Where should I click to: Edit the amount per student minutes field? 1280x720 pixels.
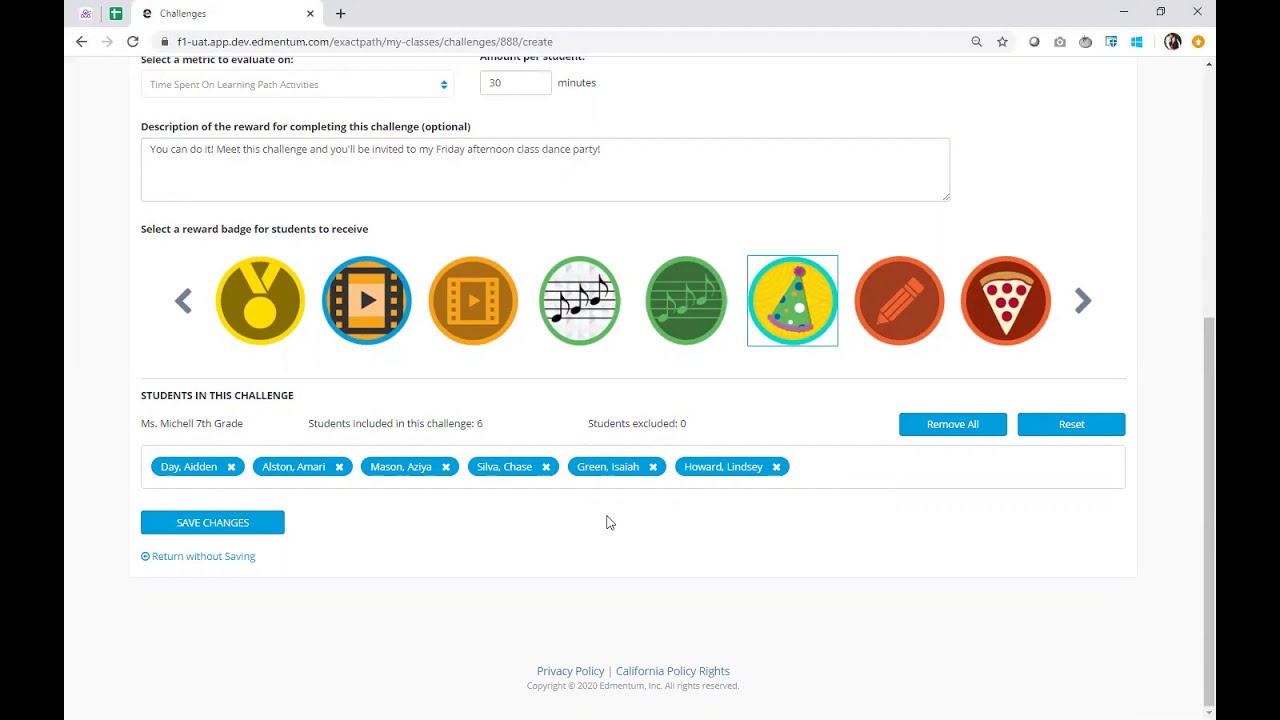point(515,83)
